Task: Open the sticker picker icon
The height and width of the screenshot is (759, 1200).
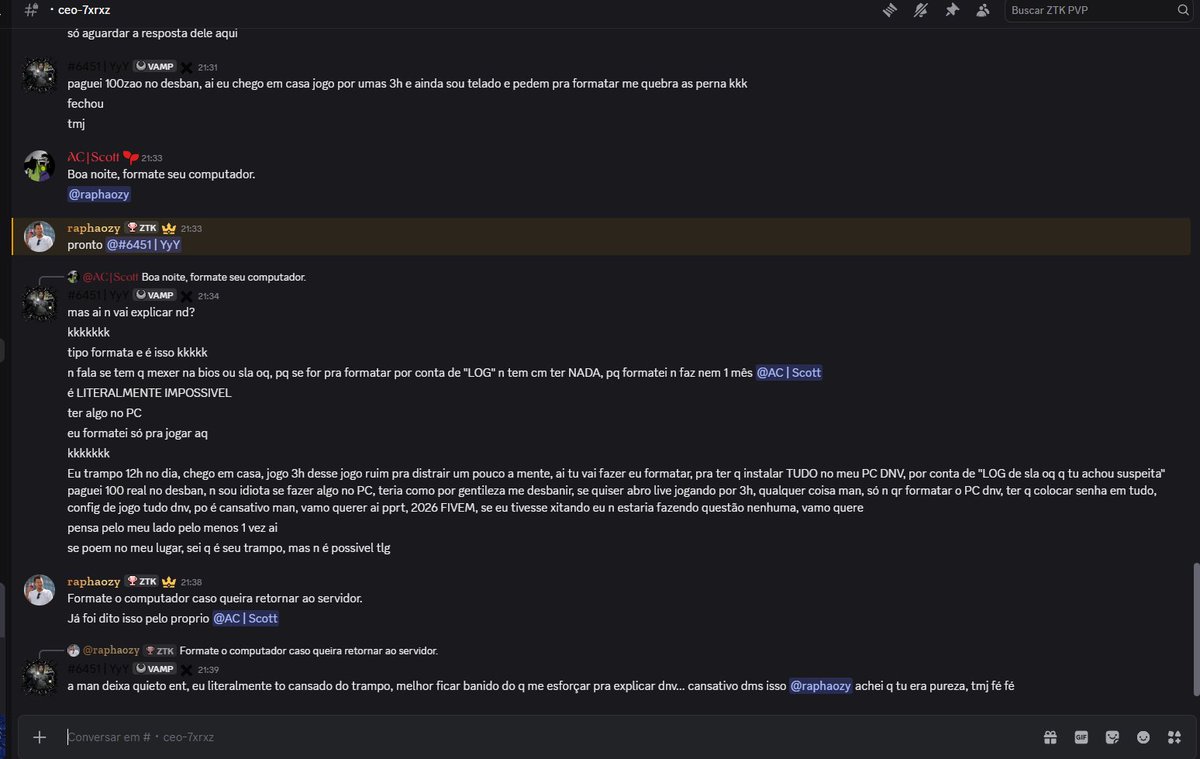Action: (1112, 737)
